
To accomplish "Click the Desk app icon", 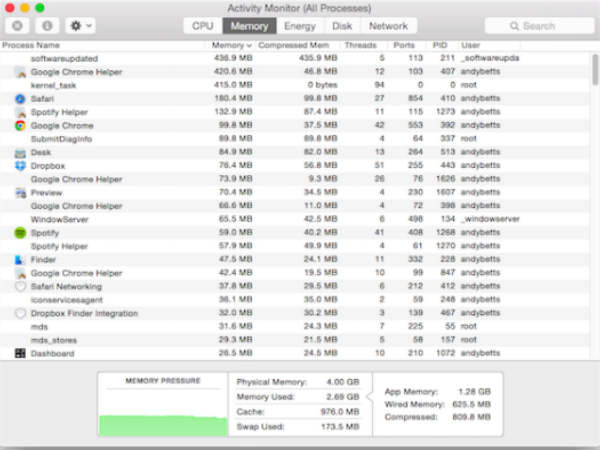I will tap(20, 153).
